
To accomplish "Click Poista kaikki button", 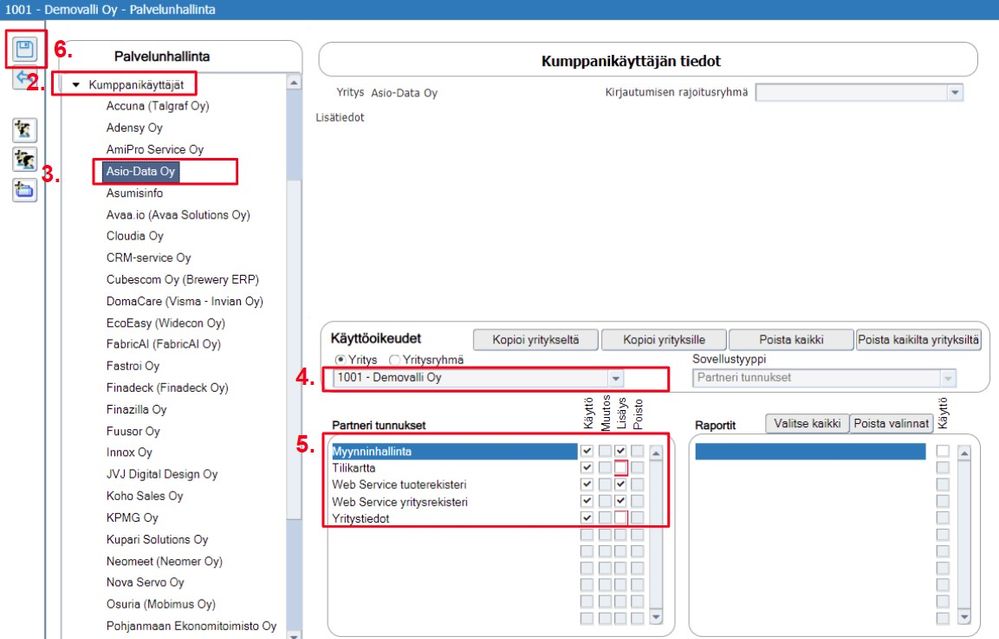I will [791, 340].
